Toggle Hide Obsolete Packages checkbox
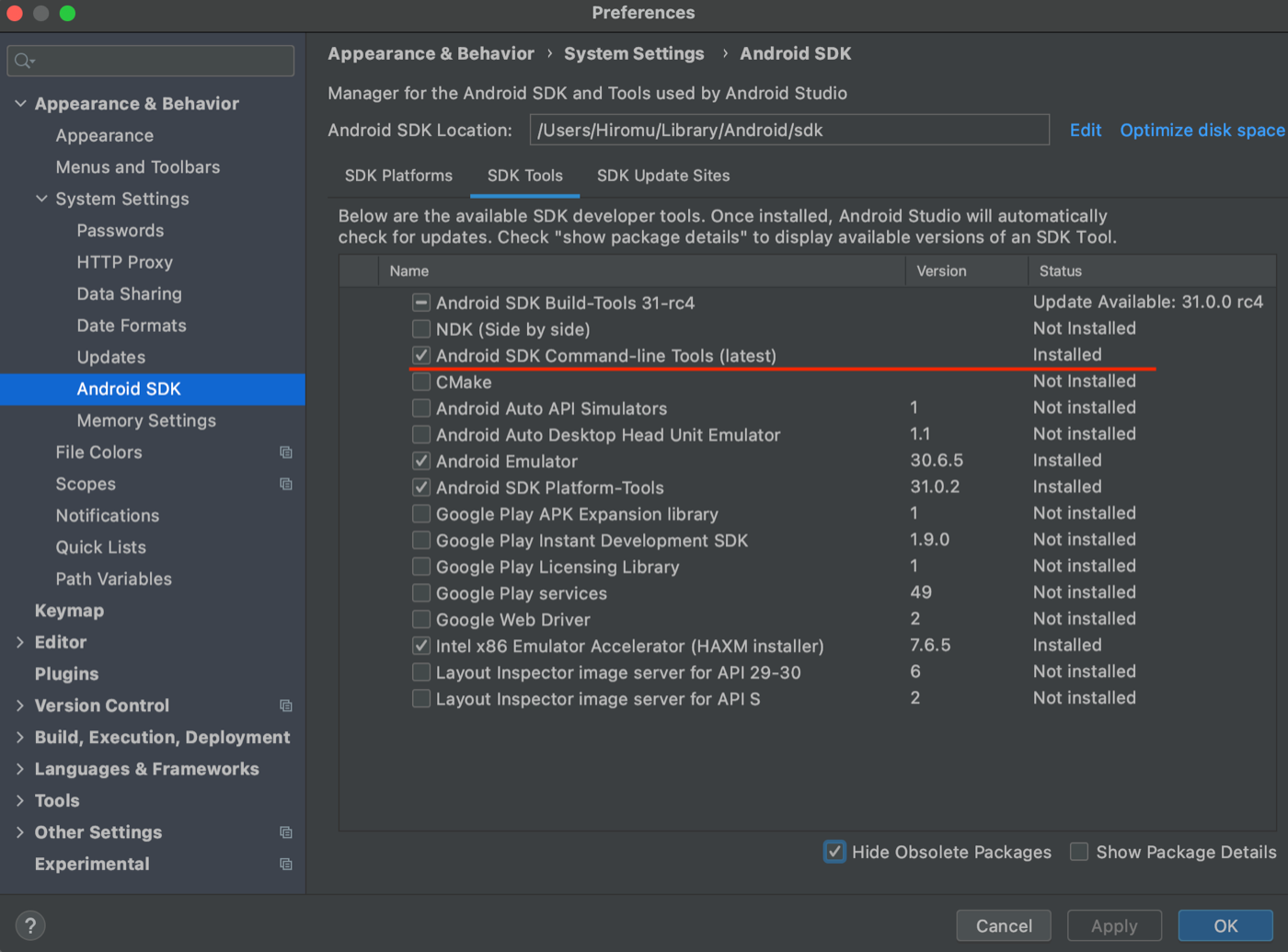Screen dimensions: 1288x952 (x=834, y=852)
